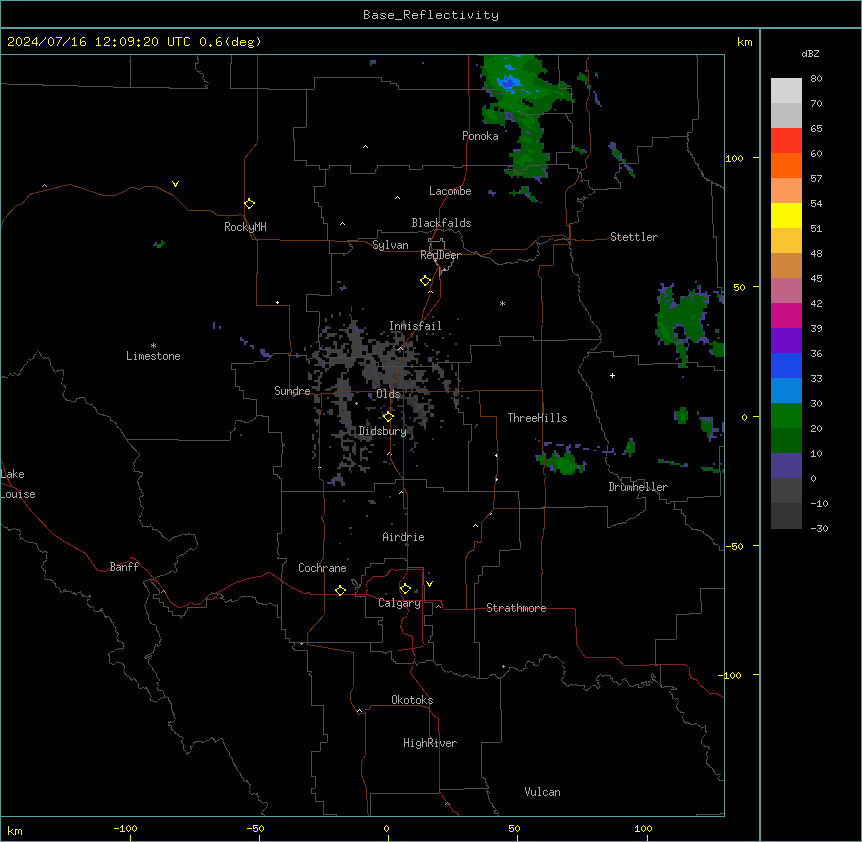Click the dBZ legend heading
Image resolution: width=862 pixels, height=842 pixels.
(x=810, y=54)
